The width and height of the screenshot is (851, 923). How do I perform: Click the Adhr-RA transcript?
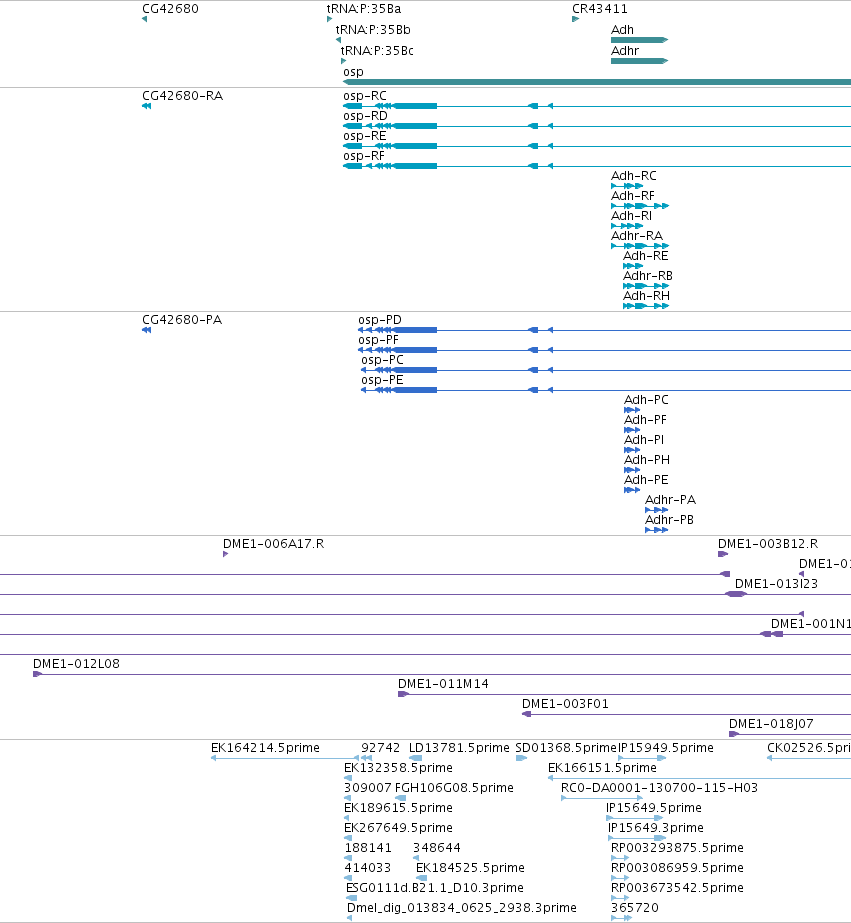tap(640, 246)
